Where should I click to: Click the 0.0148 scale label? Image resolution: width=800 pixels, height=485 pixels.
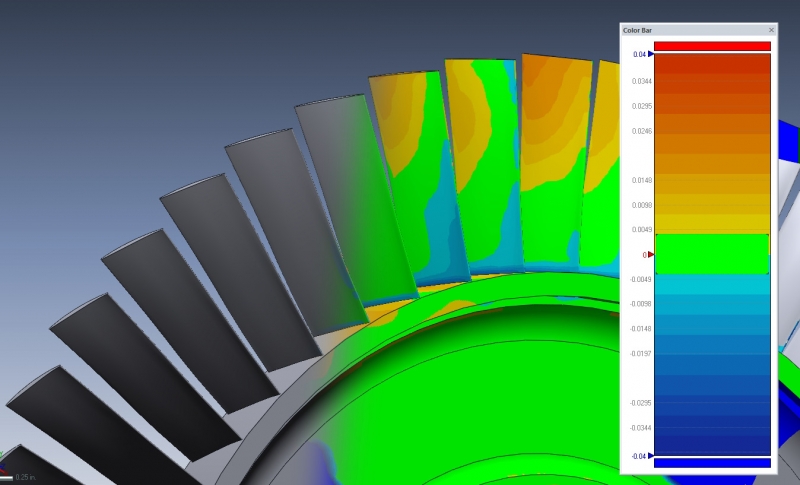(x=639, y=180)
